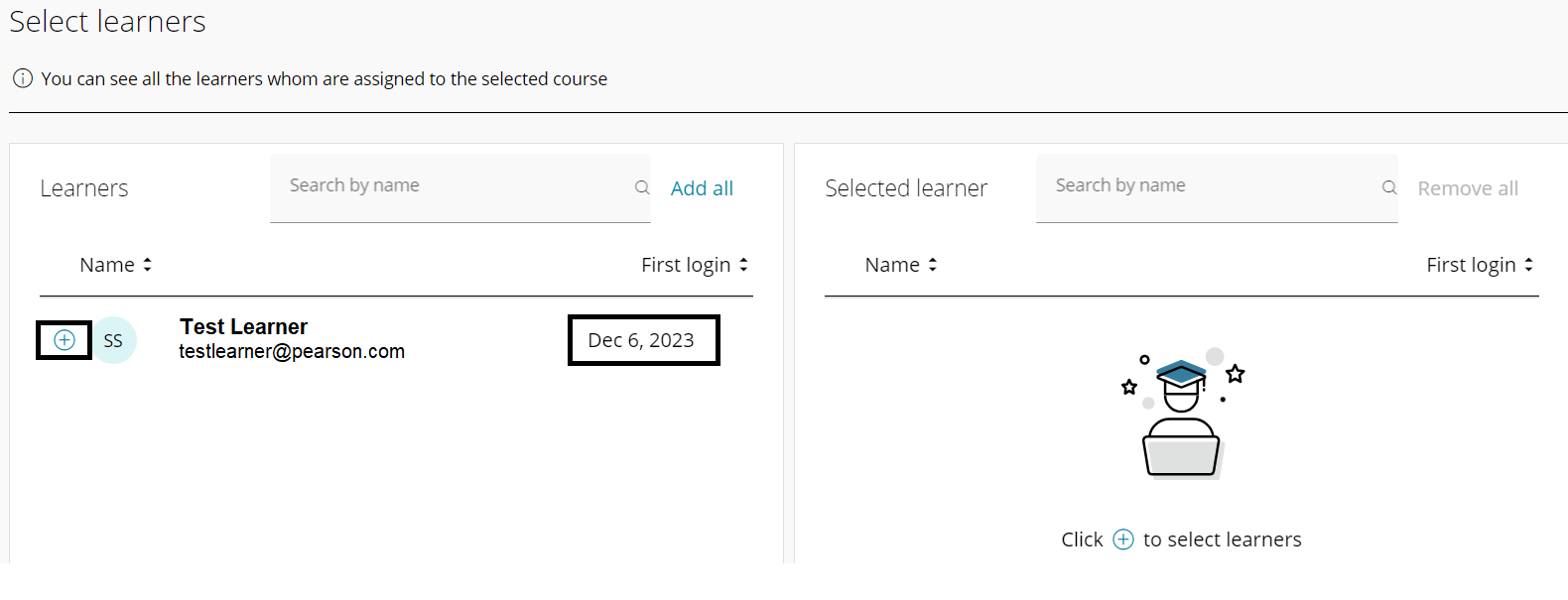Click search magnifier icon in Selected learner panel
The height and width of the screenshot is (600, 1568).
(1389, 187)
